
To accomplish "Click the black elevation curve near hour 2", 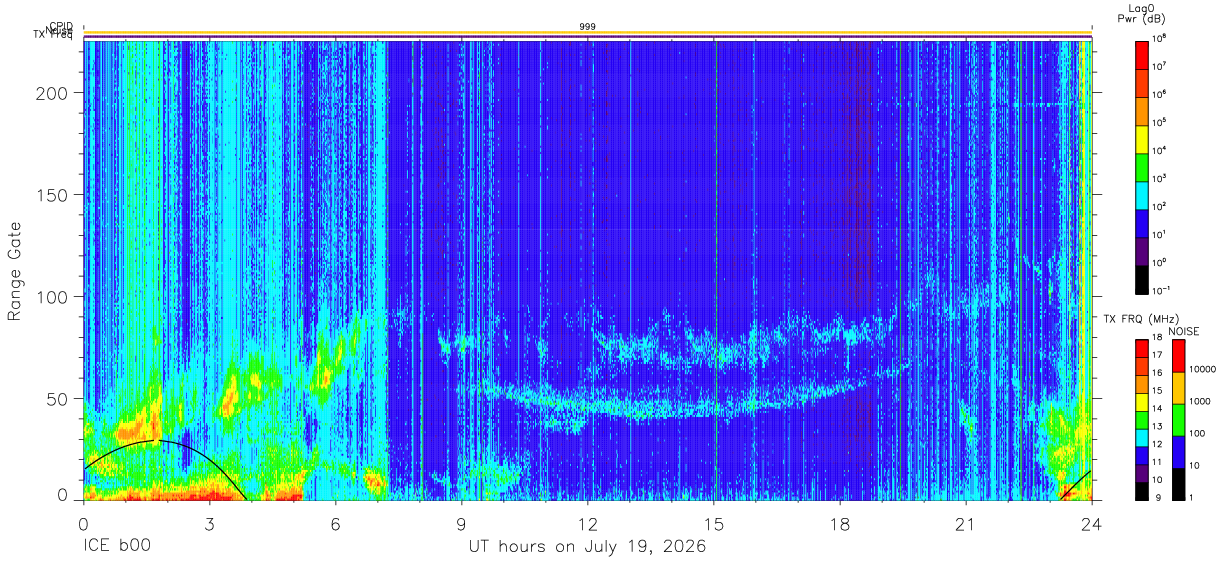I will coord(156,440).
